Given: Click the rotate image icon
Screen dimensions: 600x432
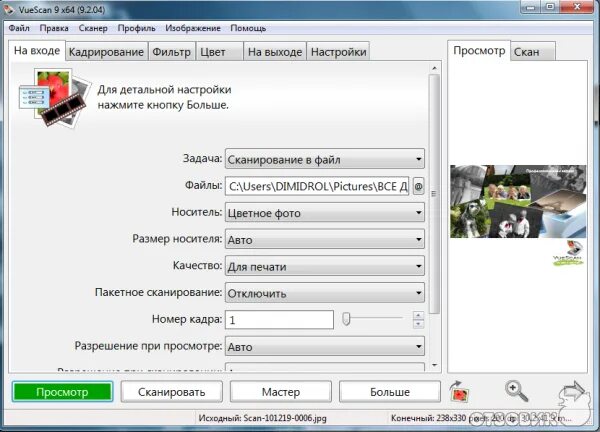Looking at the screenshot, I should [460, 391].
